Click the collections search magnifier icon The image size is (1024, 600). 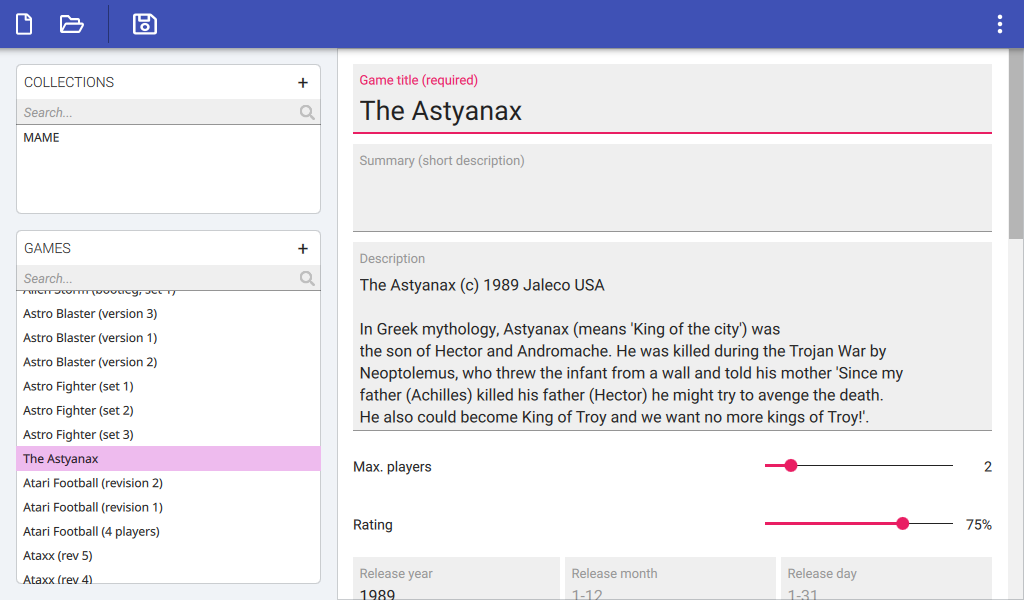(x=307, y=112)
